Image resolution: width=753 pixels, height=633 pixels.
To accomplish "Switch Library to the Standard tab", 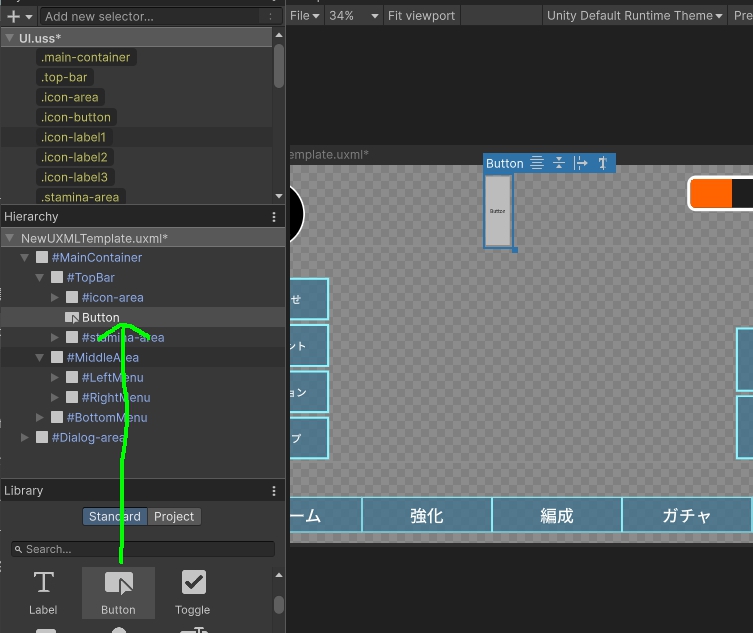I will pos(115,516).
